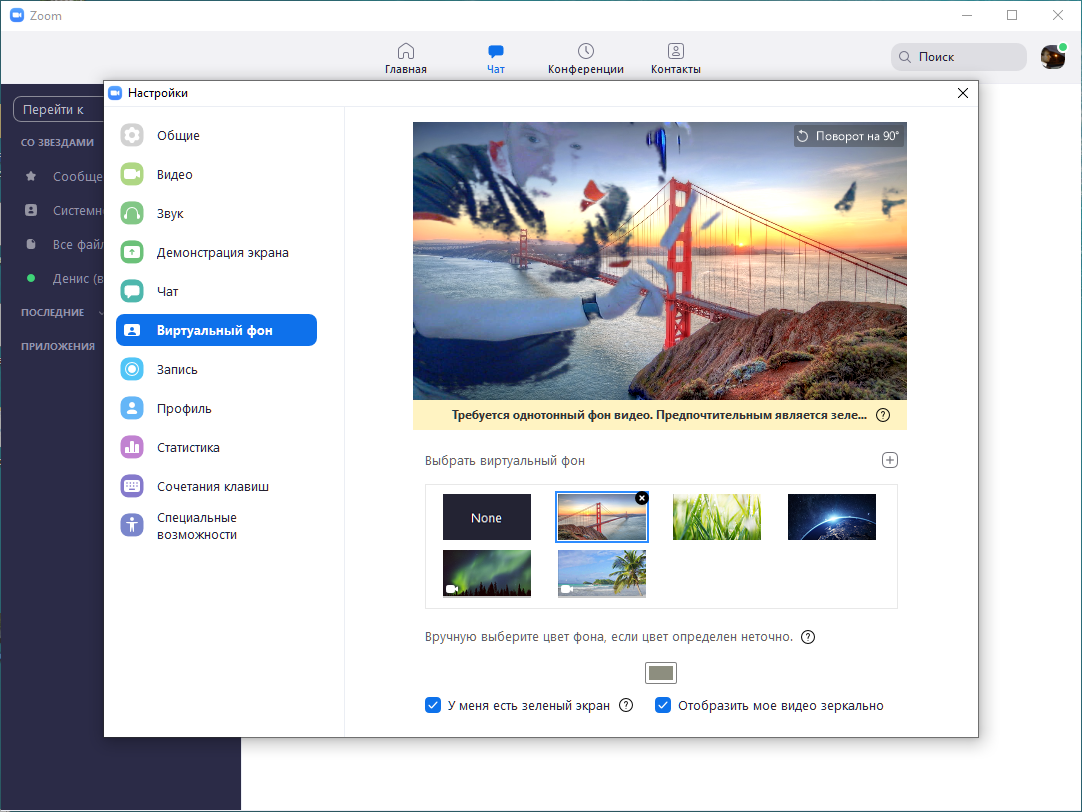Select the None background option

(486, 517)
